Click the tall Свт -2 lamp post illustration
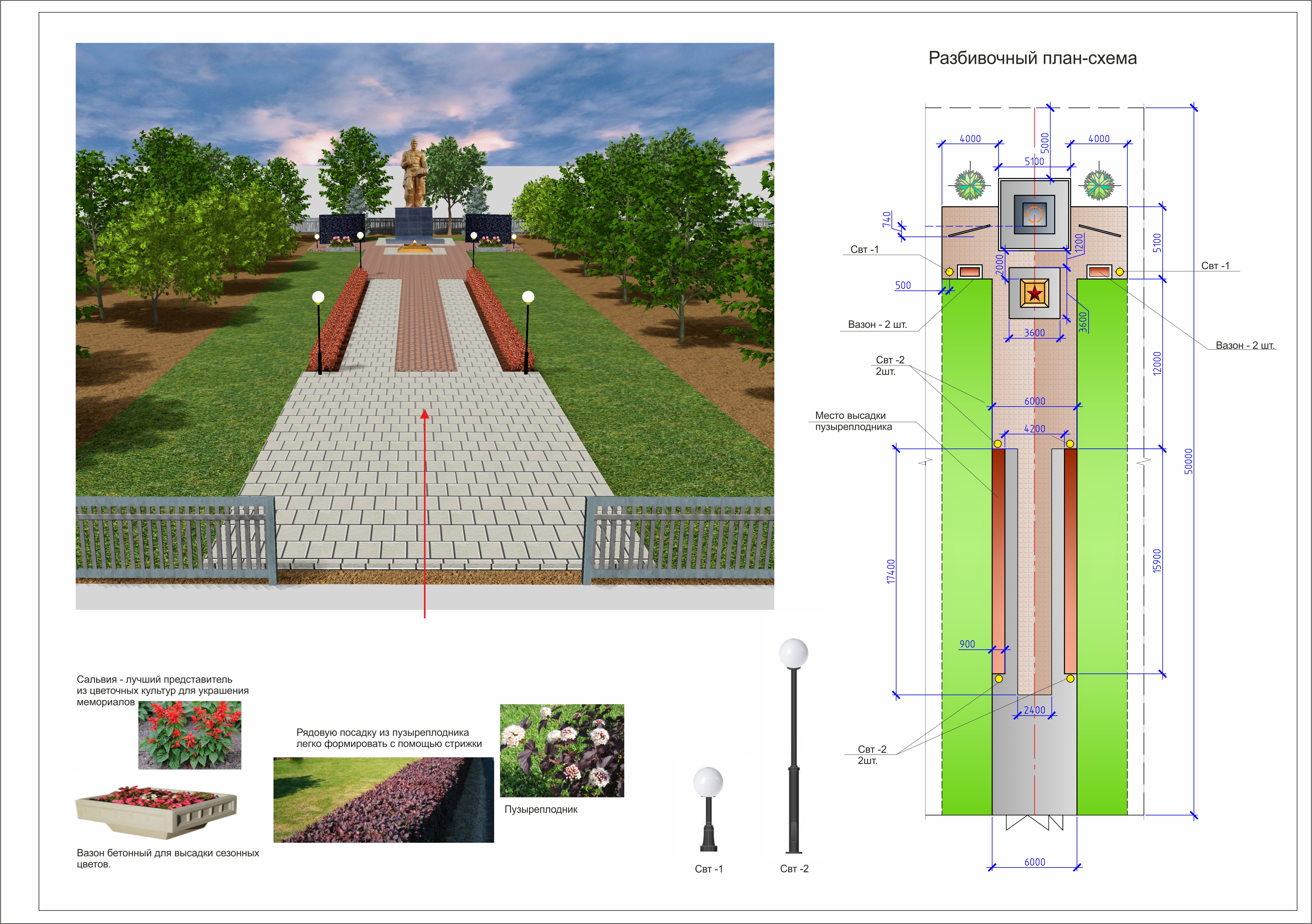 tap(793, 745)
